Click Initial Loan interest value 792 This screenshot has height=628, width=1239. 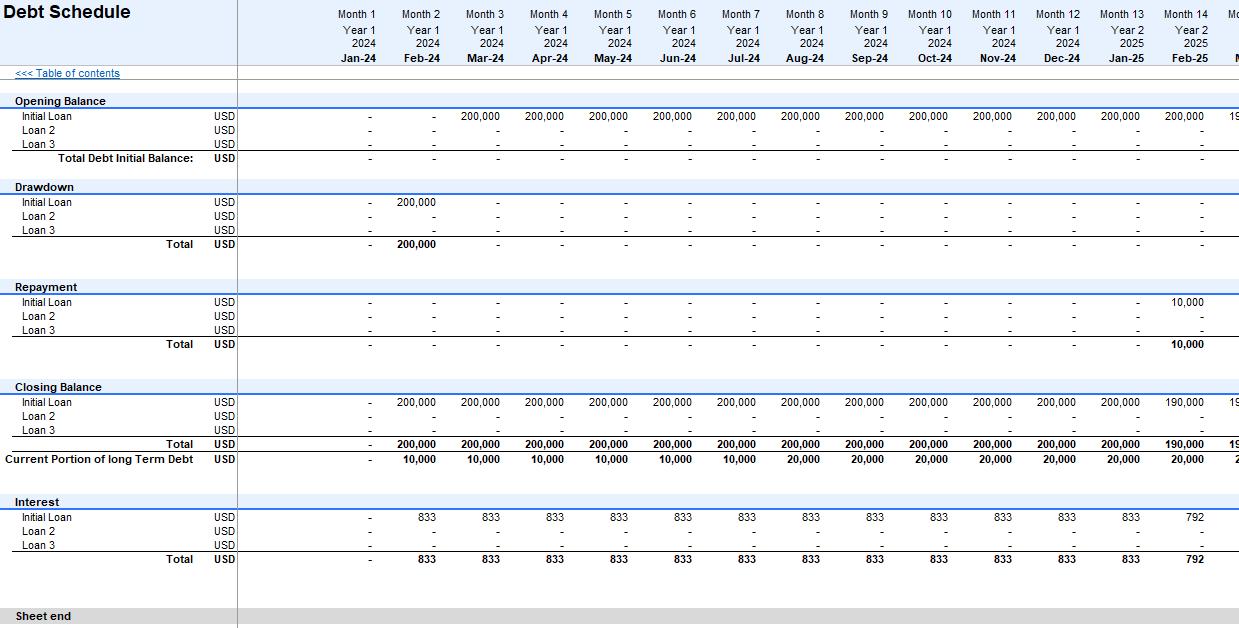(1194, 517)
